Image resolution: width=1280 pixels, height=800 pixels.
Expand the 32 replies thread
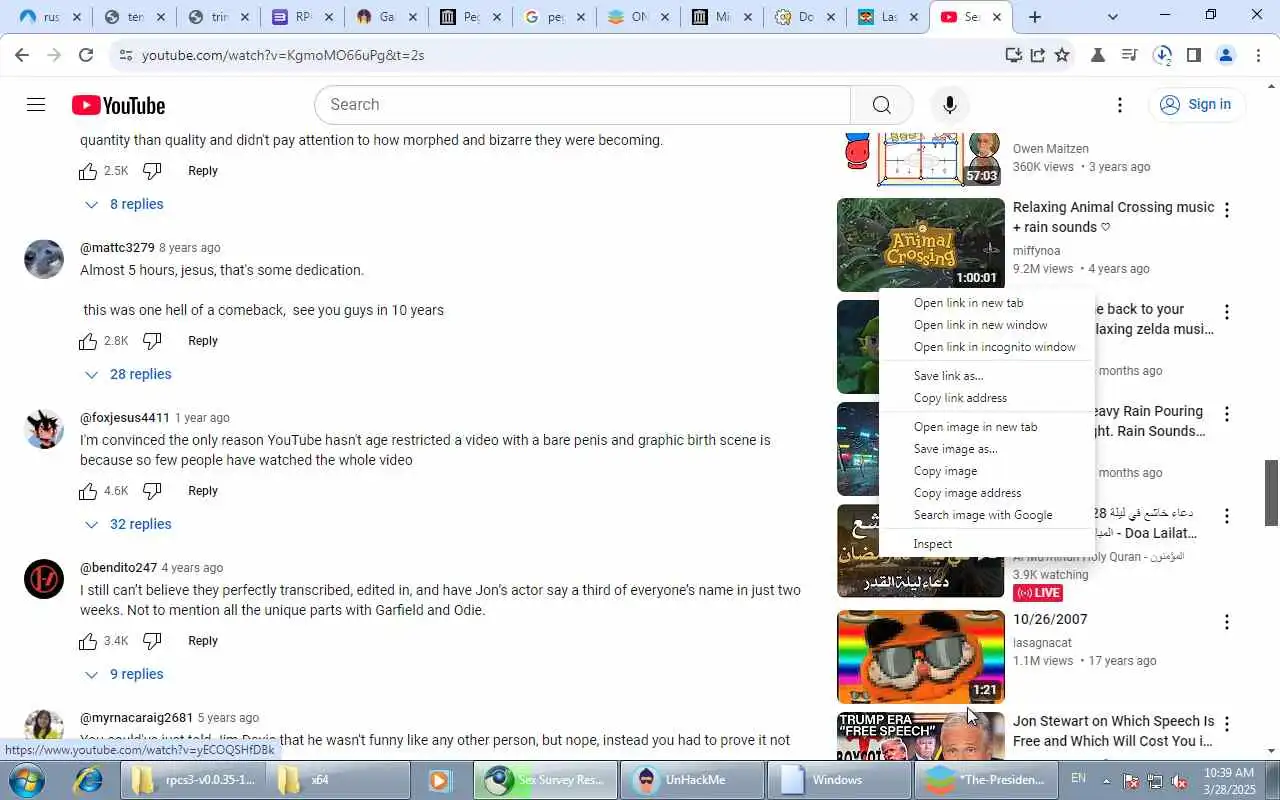128,524
